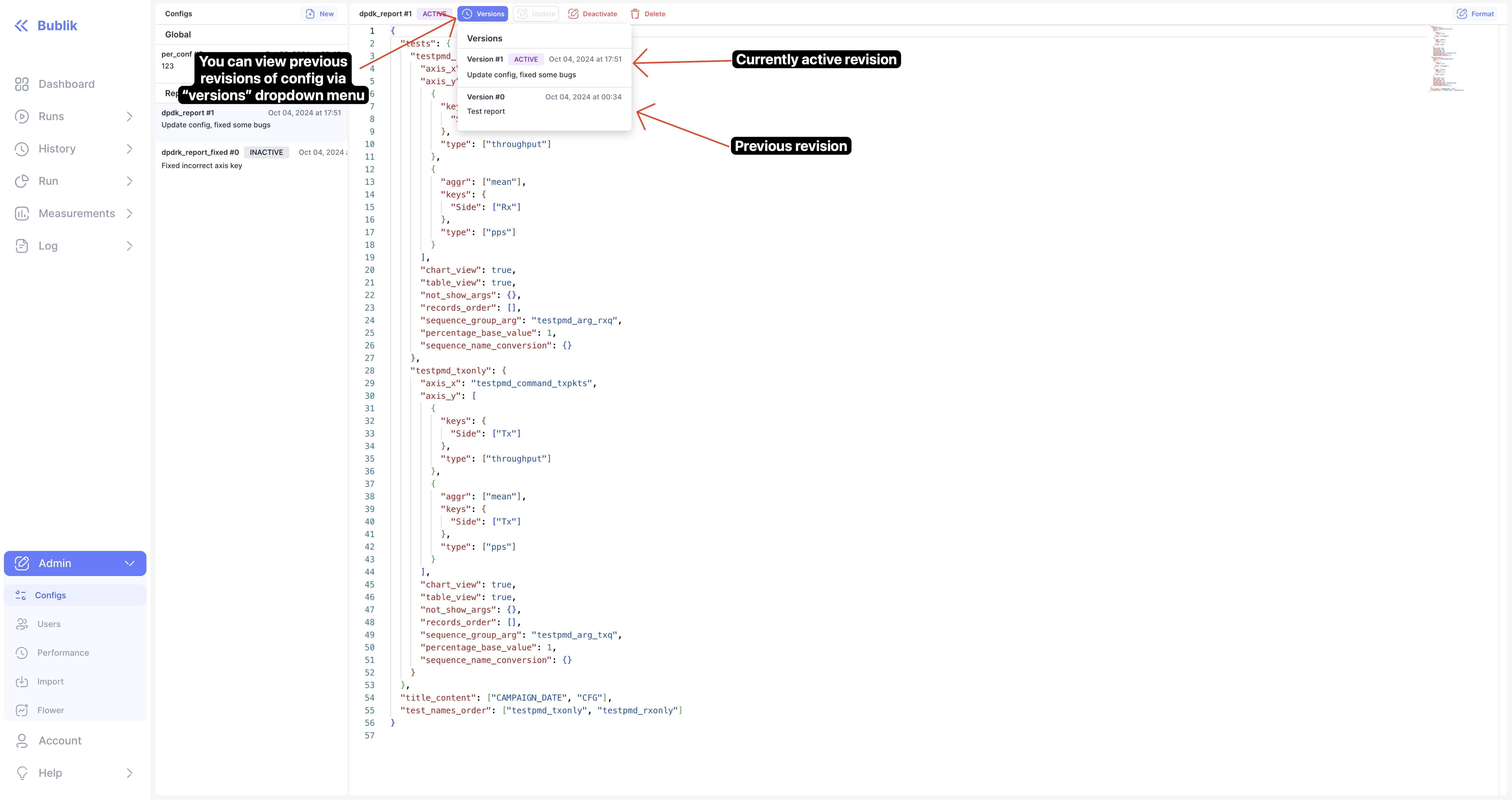Select the Users admin page

click(x=49, y=623)
